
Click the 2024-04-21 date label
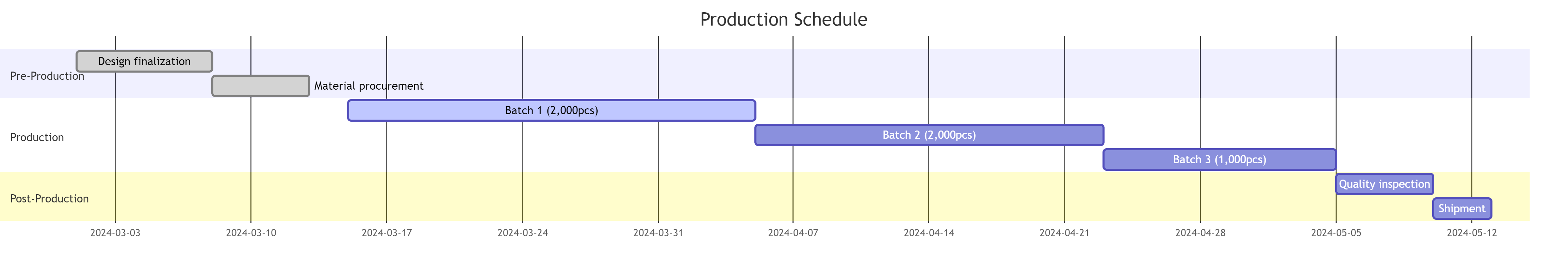(x=1065, y=233)
